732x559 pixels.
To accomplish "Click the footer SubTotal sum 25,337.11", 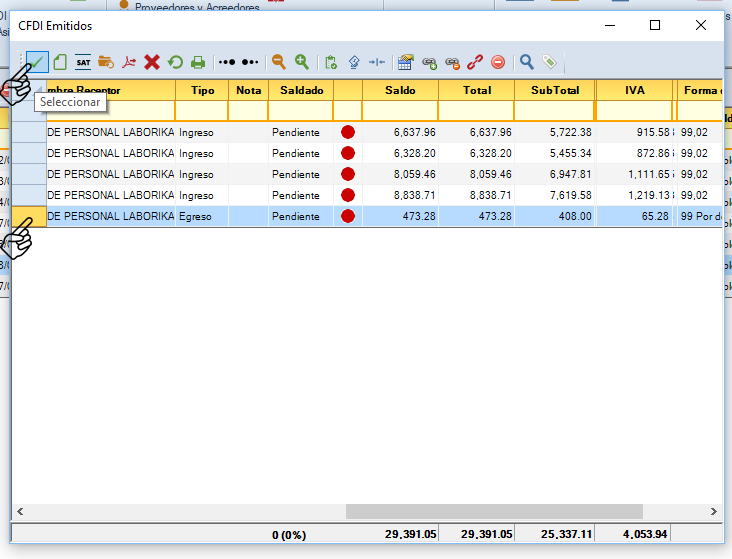I will click(566, 534).
